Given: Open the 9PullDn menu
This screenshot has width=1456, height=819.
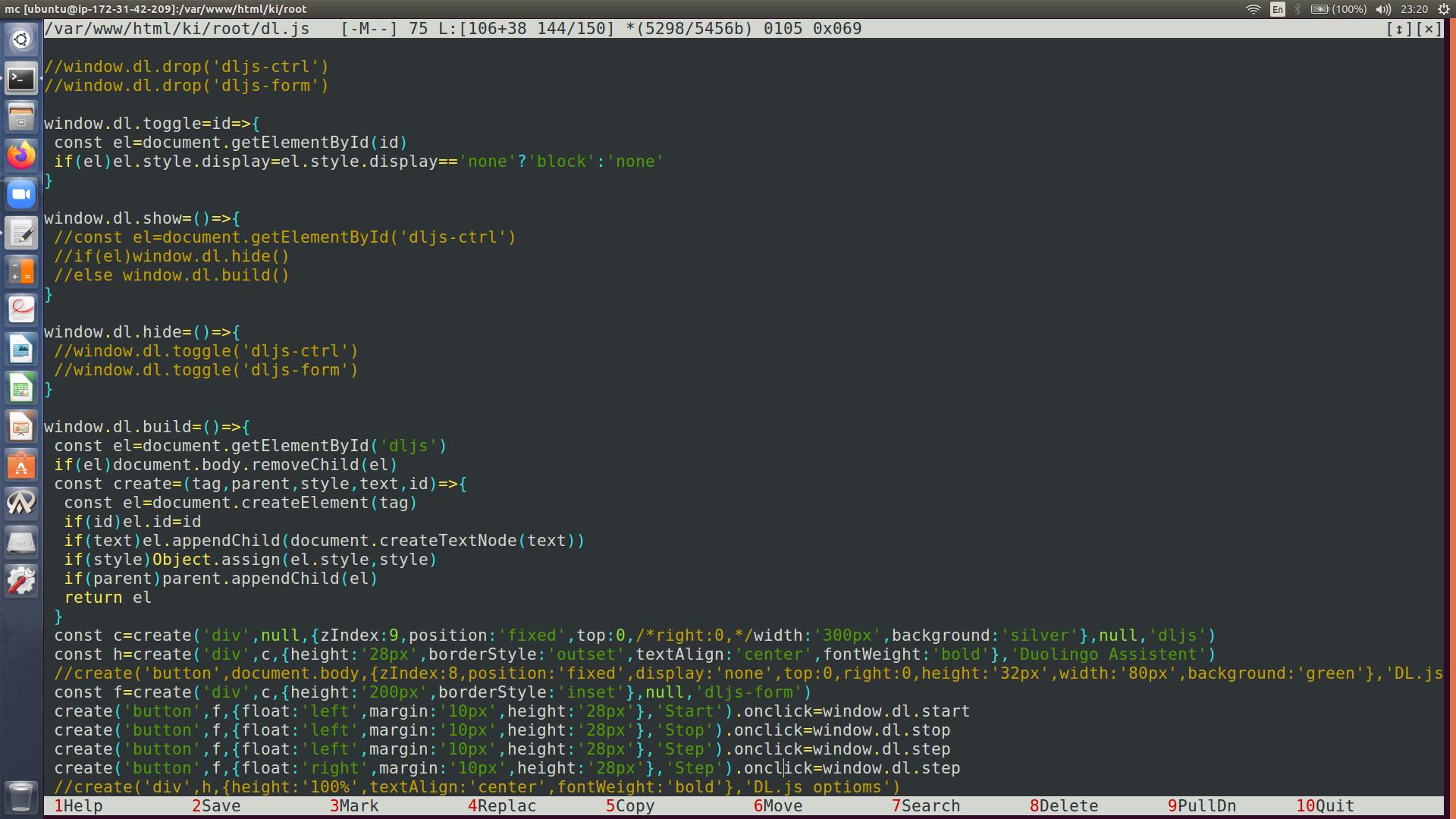Looking at the screenshot, I should (x=1202, y=806).
